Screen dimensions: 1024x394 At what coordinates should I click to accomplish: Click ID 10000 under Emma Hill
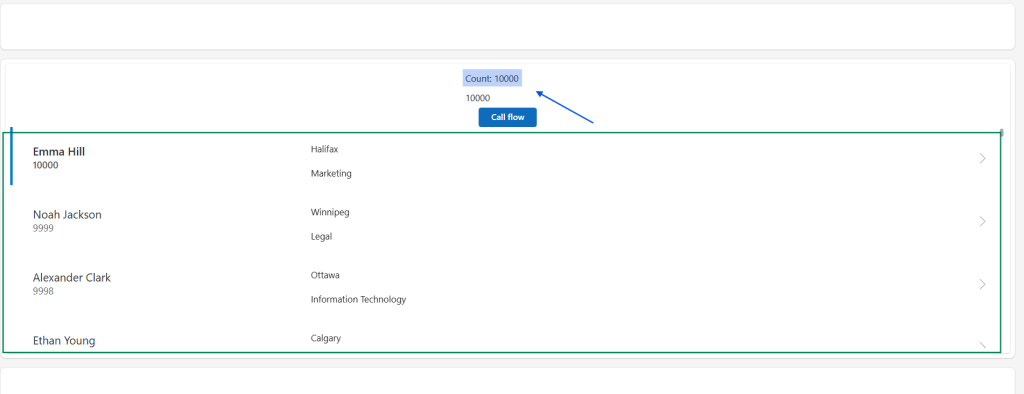tap(46, 165)
